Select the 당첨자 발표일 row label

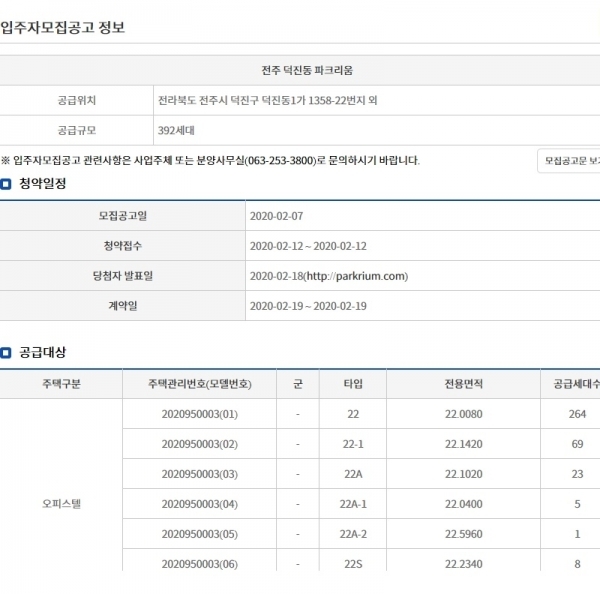[x=122, y=276]
